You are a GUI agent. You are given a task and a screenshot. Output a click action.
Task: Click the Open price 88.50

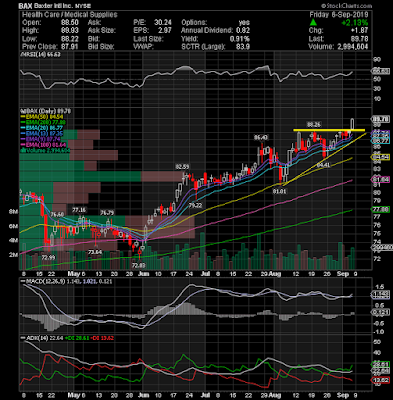[70, 23]
